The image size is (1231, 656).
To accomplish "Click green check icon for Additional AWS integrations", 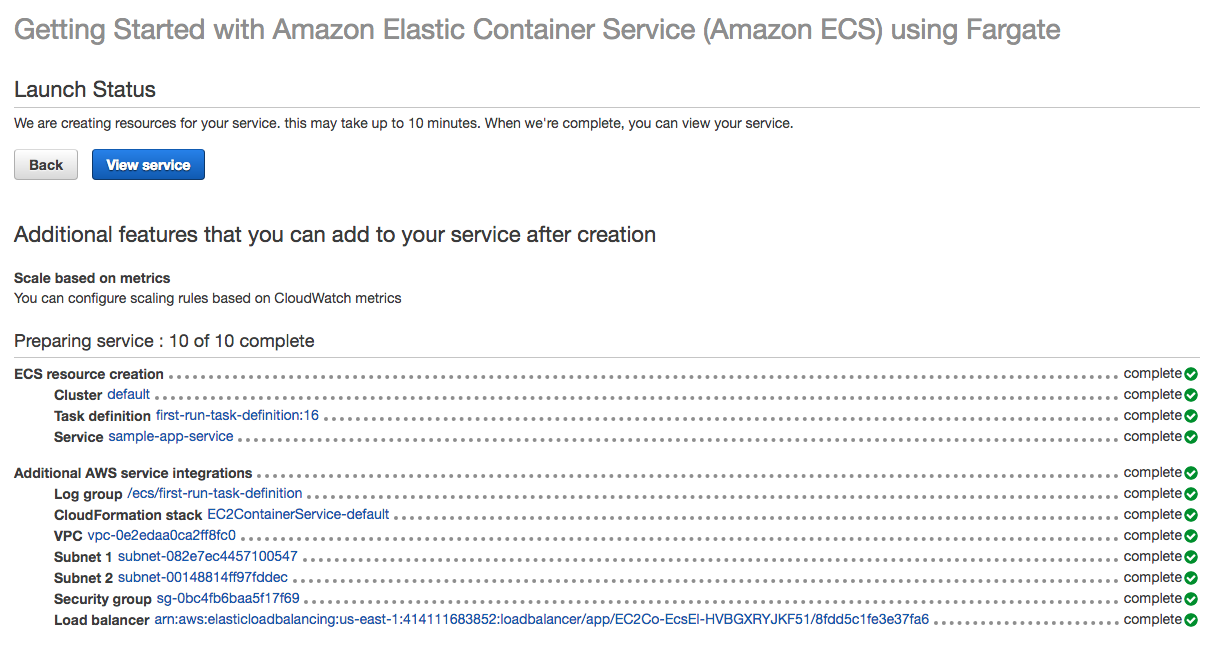I will click(x=1191, y=473).
